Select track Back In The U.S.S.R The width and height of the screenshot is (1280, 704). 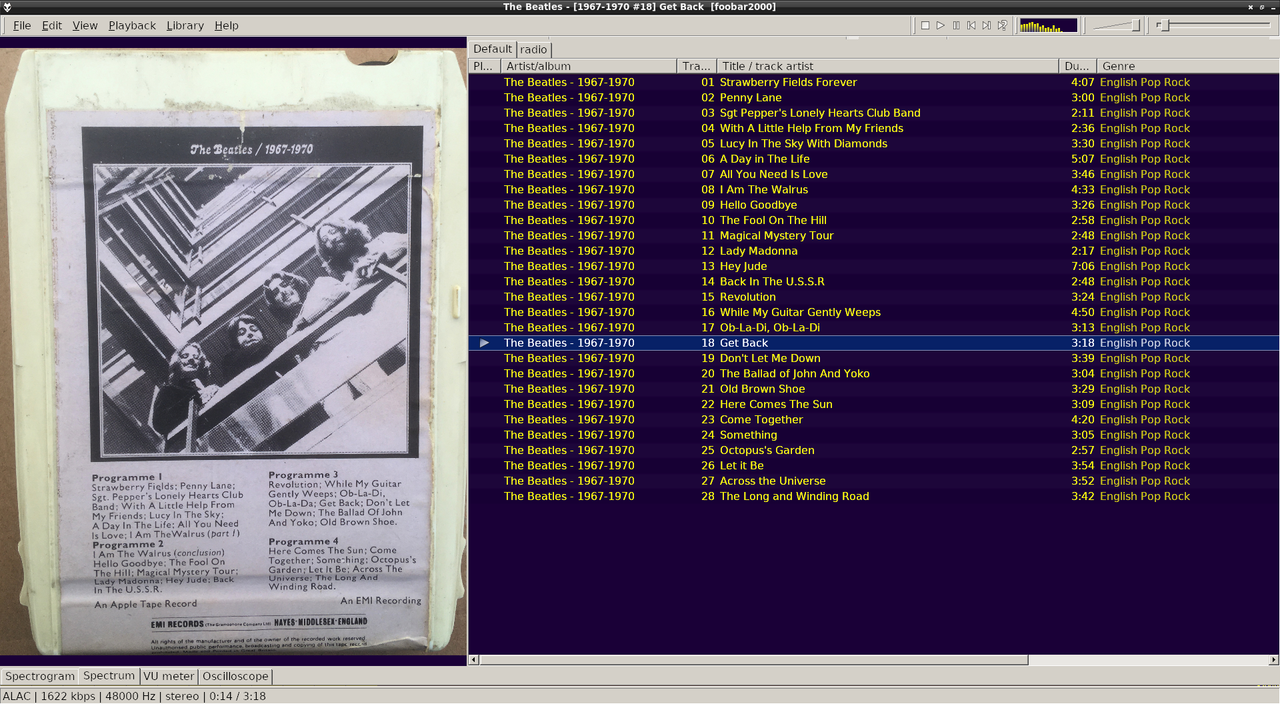point(874,282)
